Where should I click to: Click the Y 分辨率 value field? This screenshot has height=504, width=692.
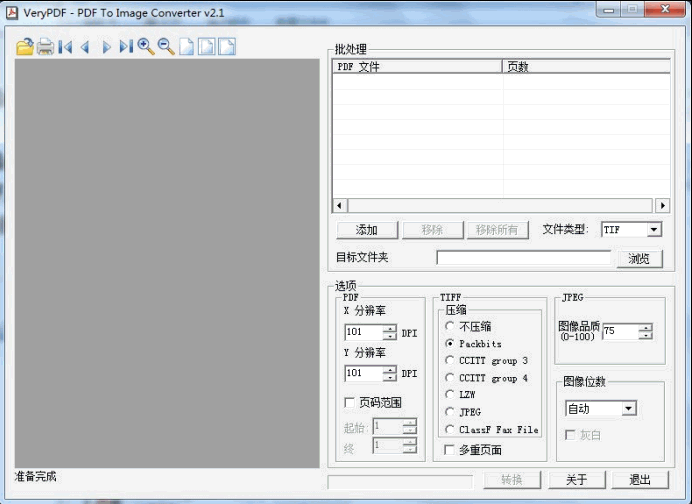pos(364,373)
